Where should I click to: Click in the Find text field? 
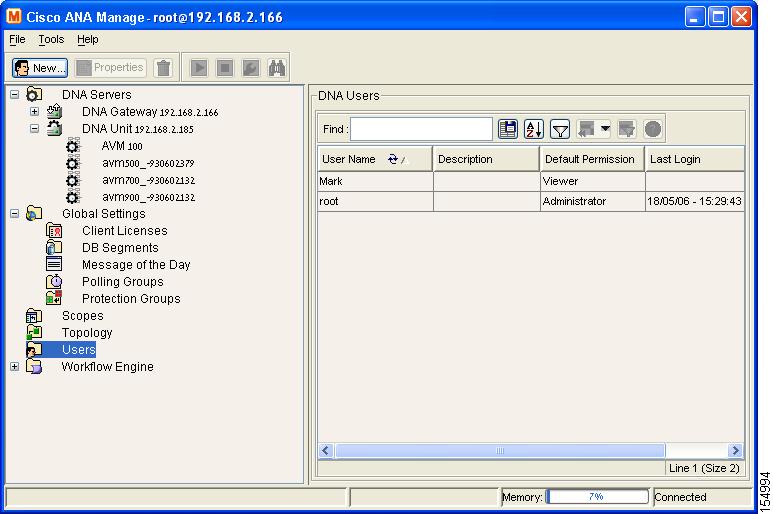(421, 129)
